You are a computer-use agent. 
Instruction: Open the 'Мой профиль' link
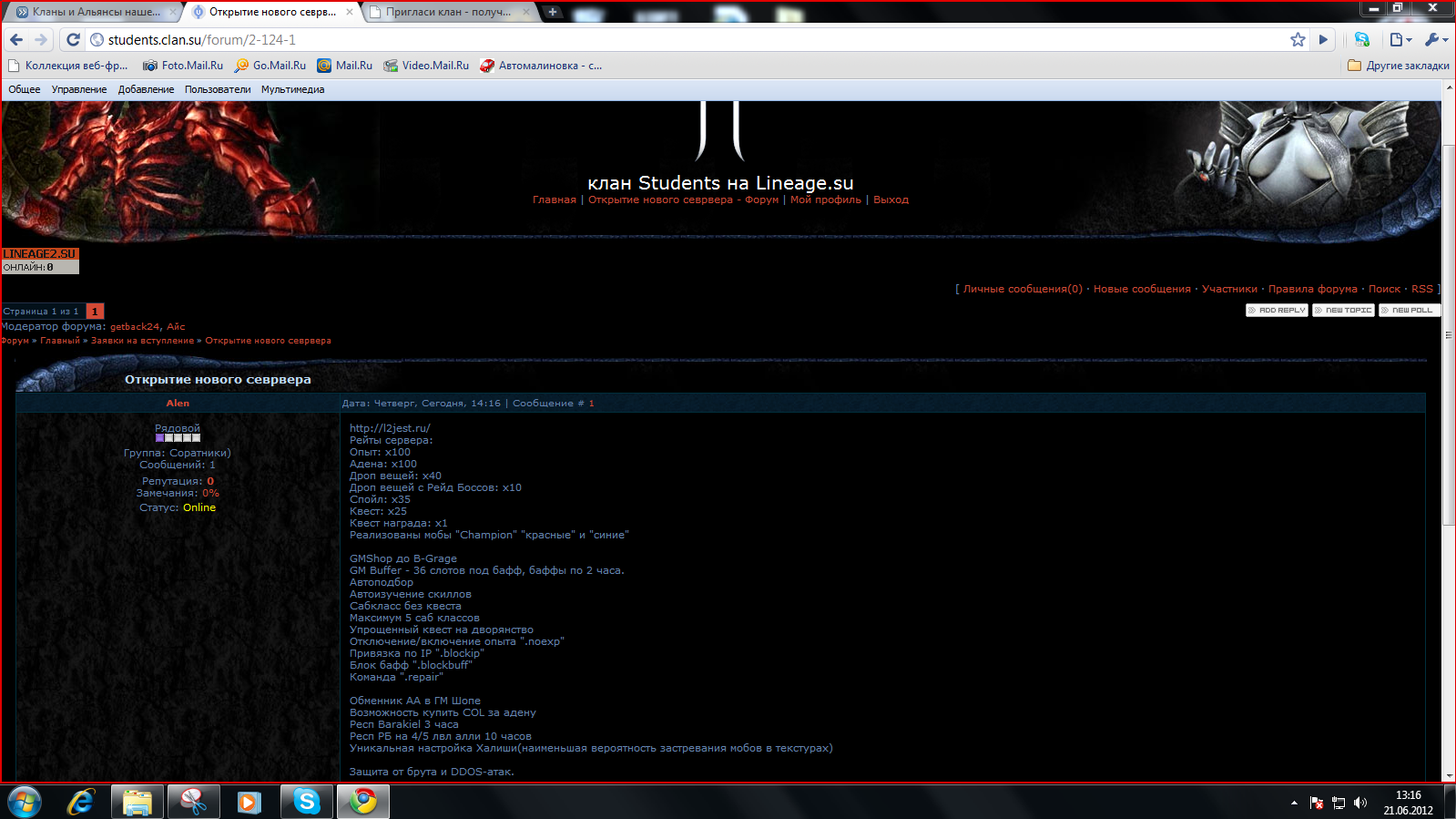pyautogui.click(x=826, y=200)
